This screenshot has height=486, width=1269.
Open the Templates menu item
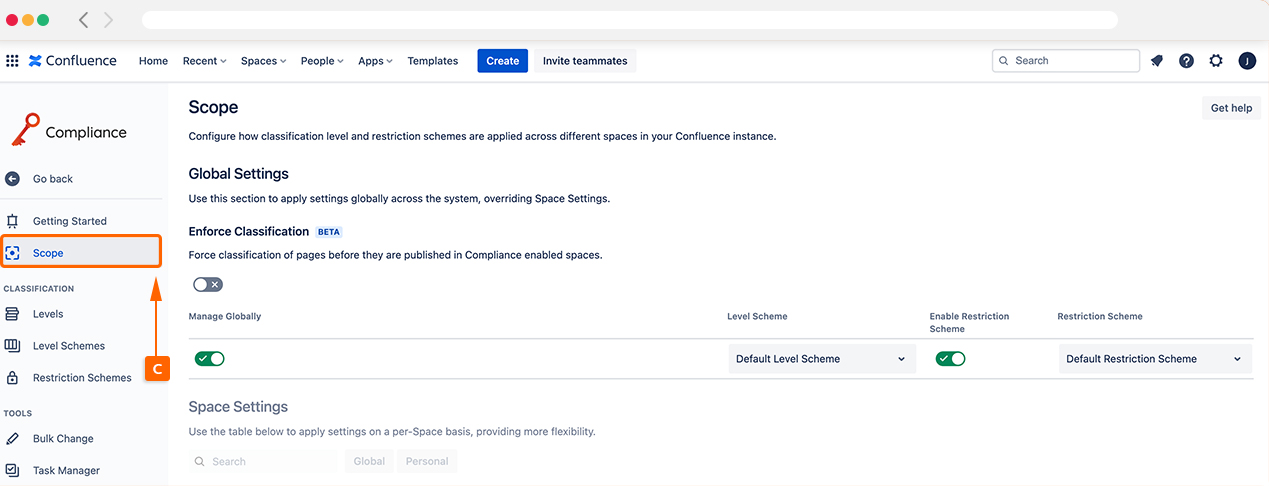click(432, 61)
